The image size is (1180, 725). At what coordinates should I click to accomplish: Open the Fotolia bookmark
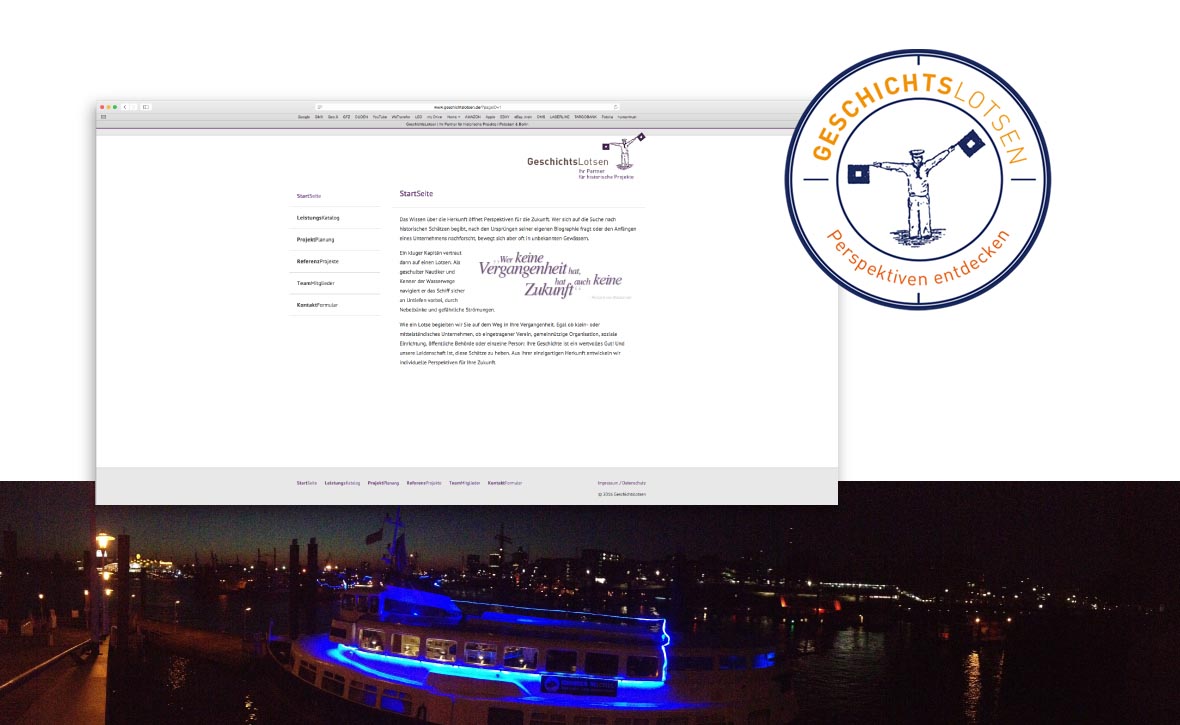coord(607,117)
